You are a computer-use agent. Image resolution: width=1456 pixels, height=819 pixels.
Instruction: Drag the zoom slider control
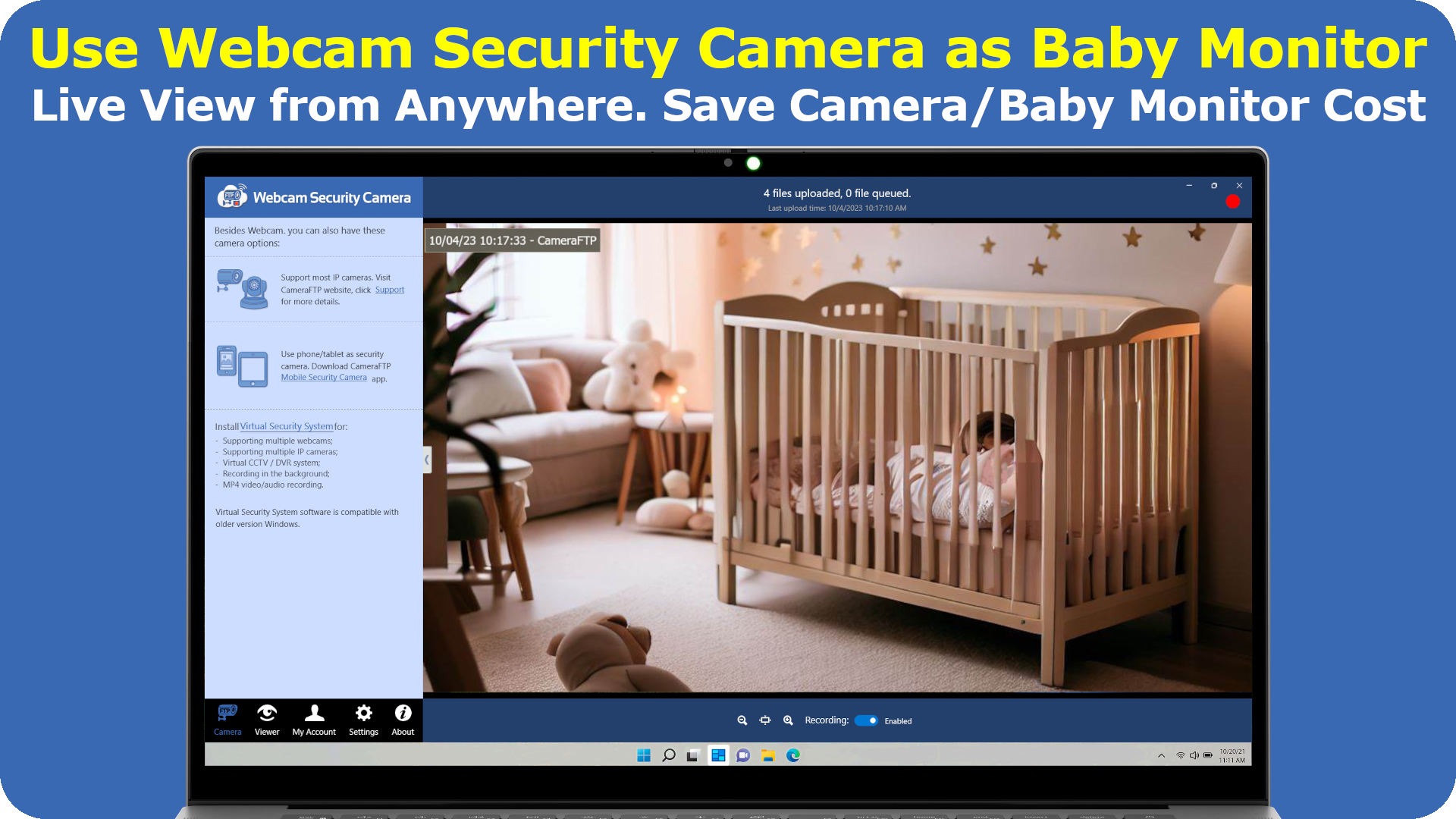[766, 720]
